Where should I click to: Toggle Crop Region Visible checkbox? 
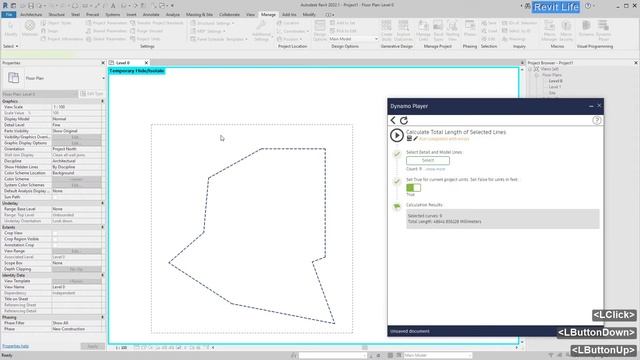click(55, 239)
